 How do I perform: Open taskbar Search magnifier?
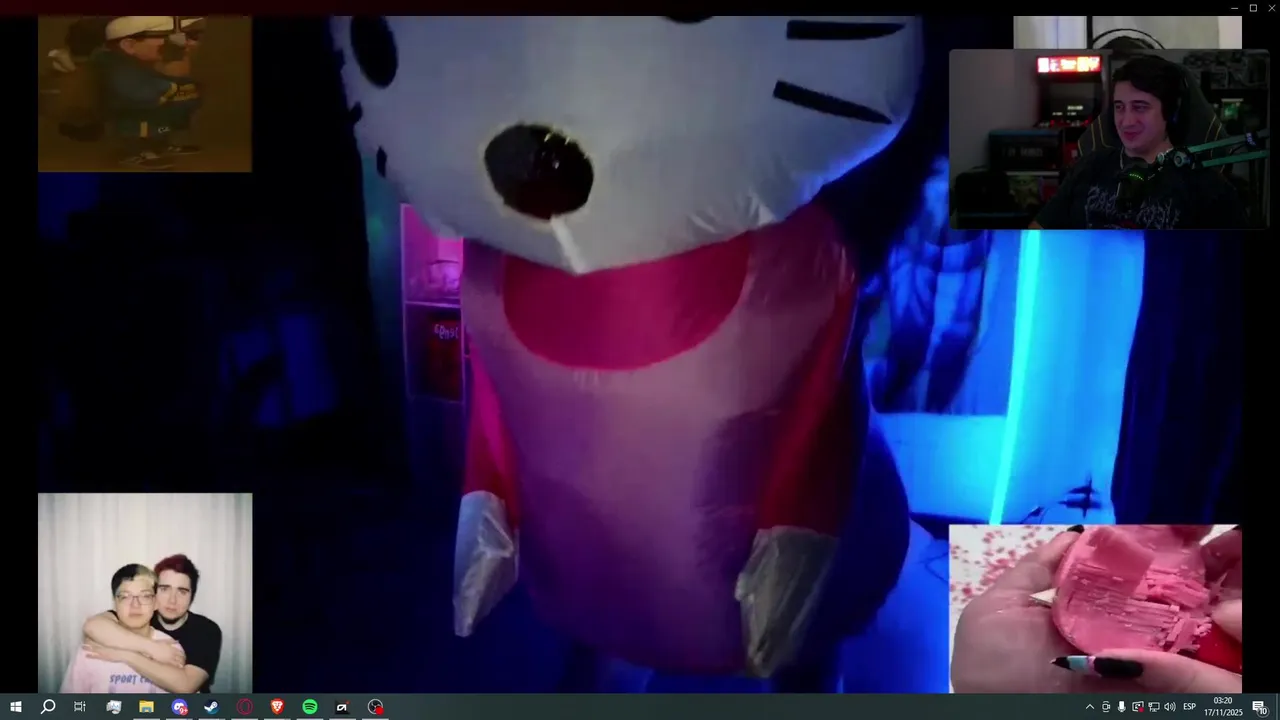(48, 707)
